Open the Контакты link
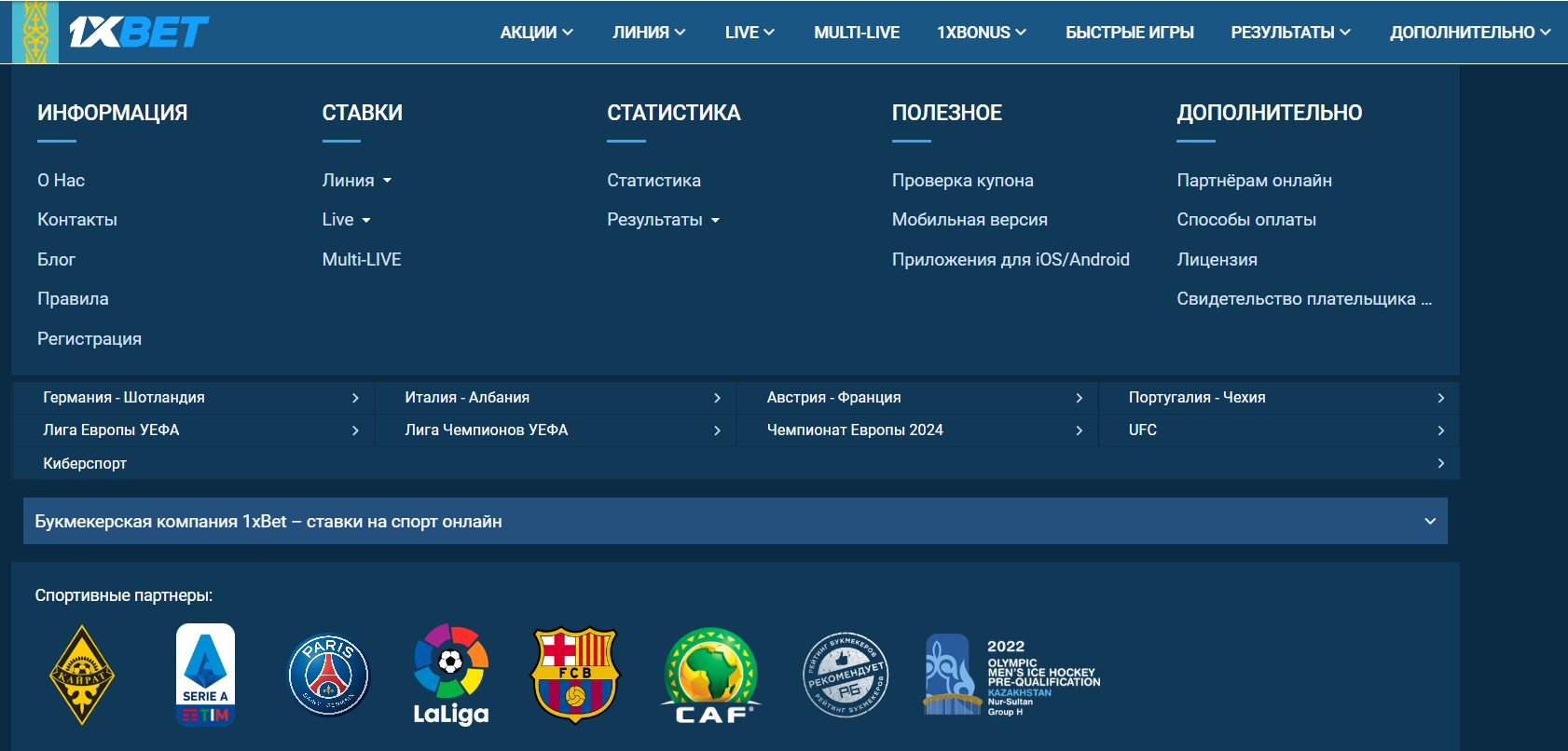This screenshot has height=751, width=1568. coord(77,220)
